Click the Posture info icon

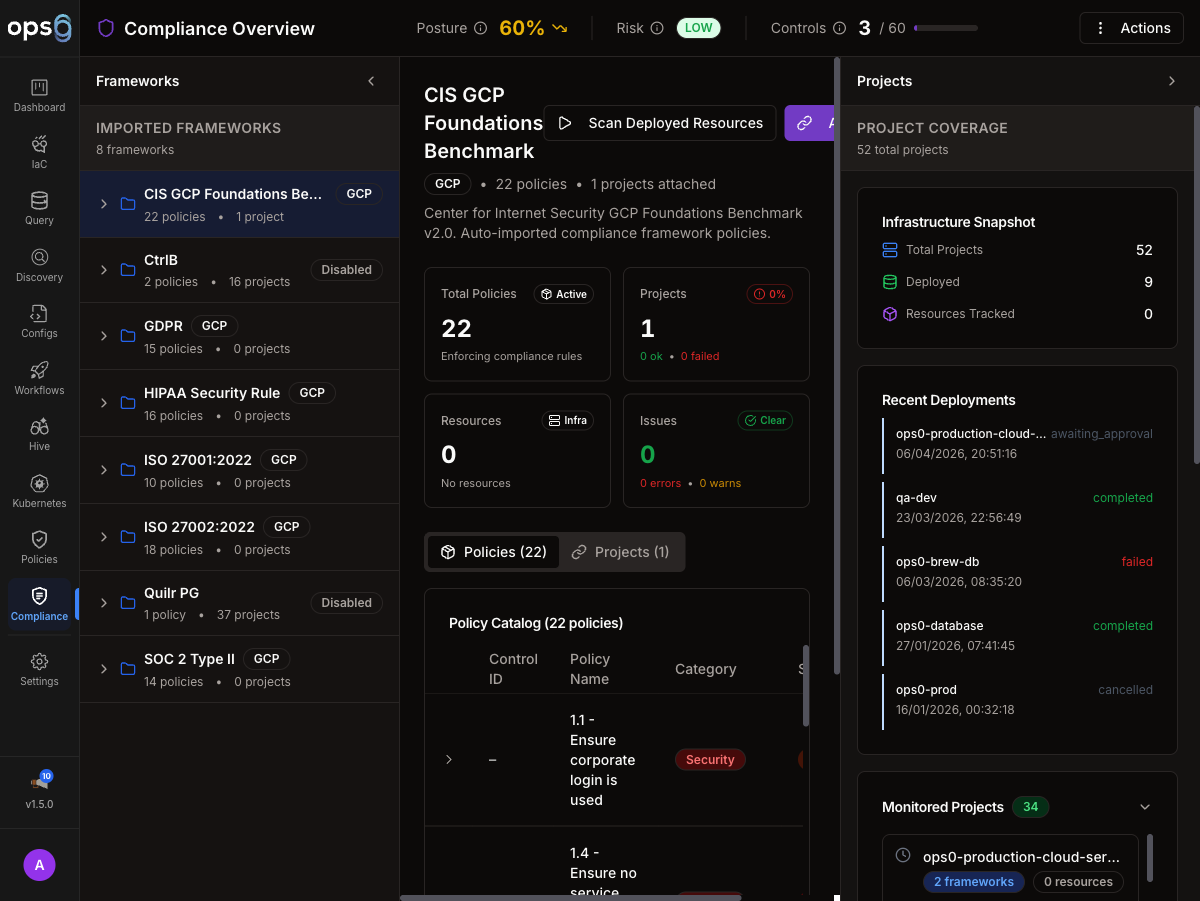coord(480,28)
